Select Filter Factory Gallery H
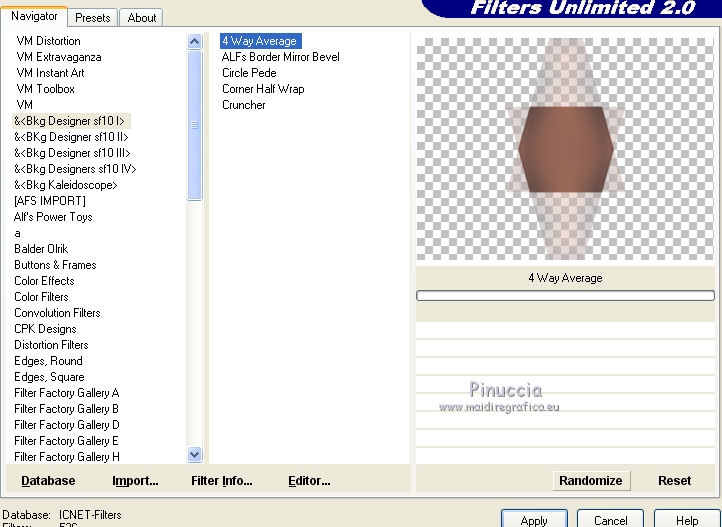This screenshot has width=722, height=527. pos(67,457)
